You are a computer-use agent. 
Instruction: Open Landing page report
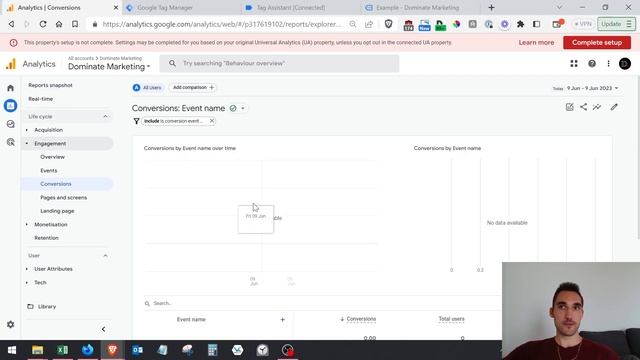click(57, 211)
